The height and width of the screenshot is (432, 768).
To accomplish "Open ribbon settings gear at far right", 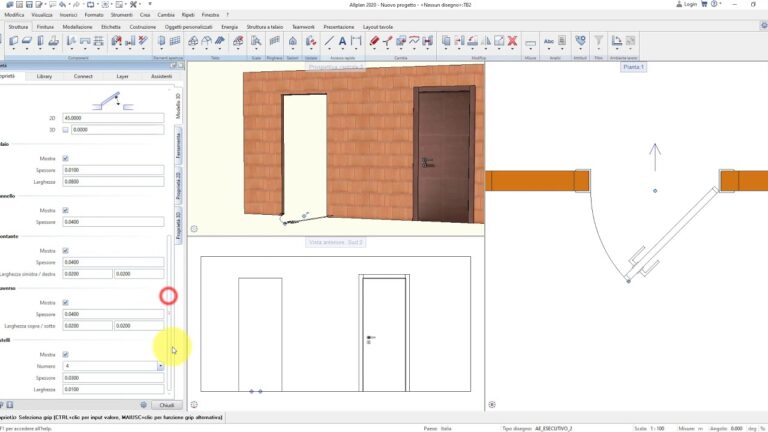I will click(x=764, y=25).
